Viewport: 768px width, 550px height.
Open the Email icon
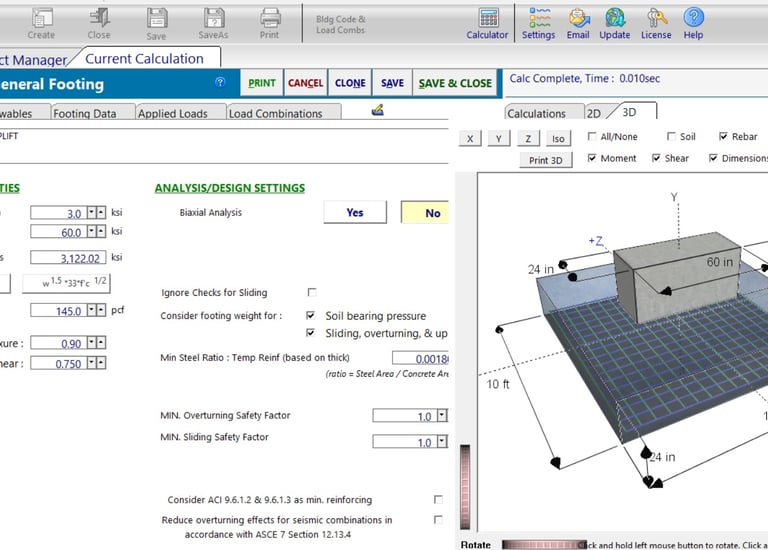[578, 18]
